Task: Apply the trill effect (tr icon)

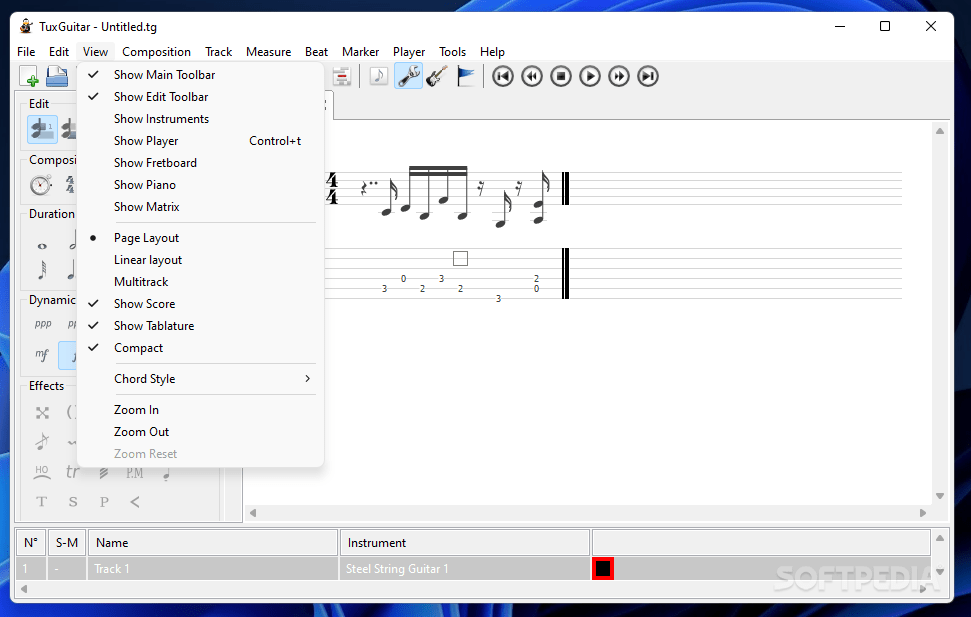Action: 73,471
